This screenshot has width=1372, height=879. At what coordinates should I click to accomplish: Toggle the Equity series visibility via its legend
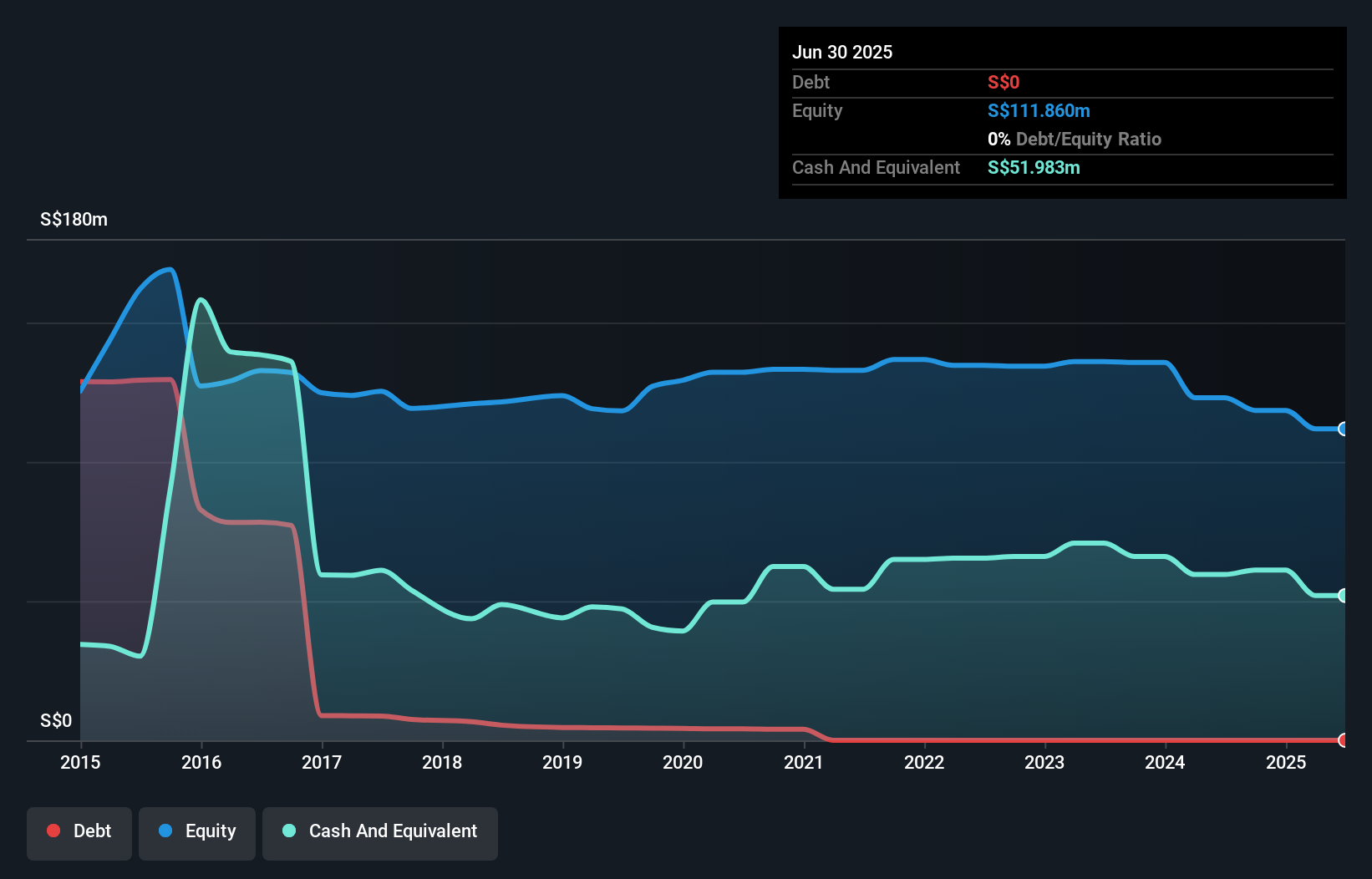(x=197, y=831)
